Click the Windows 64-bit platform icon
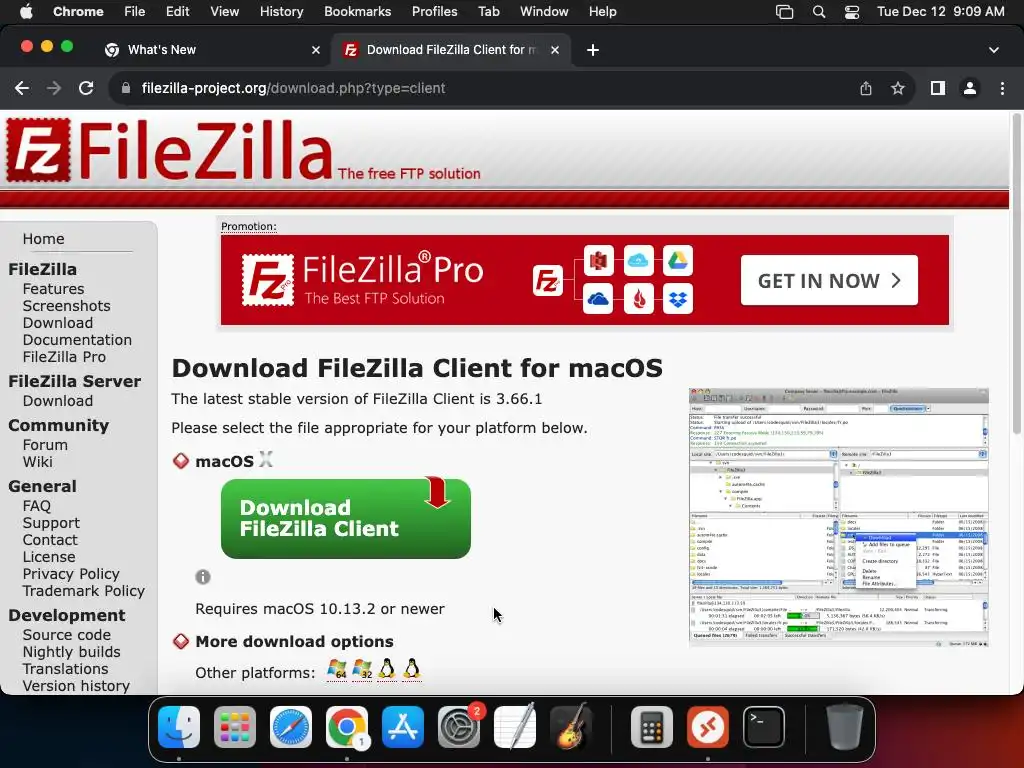Viewport: 1024px width, 768px height. 337,669
